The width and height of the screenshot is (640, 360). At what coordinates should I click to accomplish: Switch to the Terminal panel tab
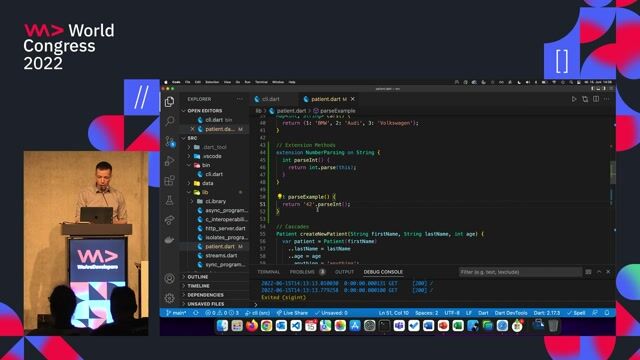[x=269, y=272]
